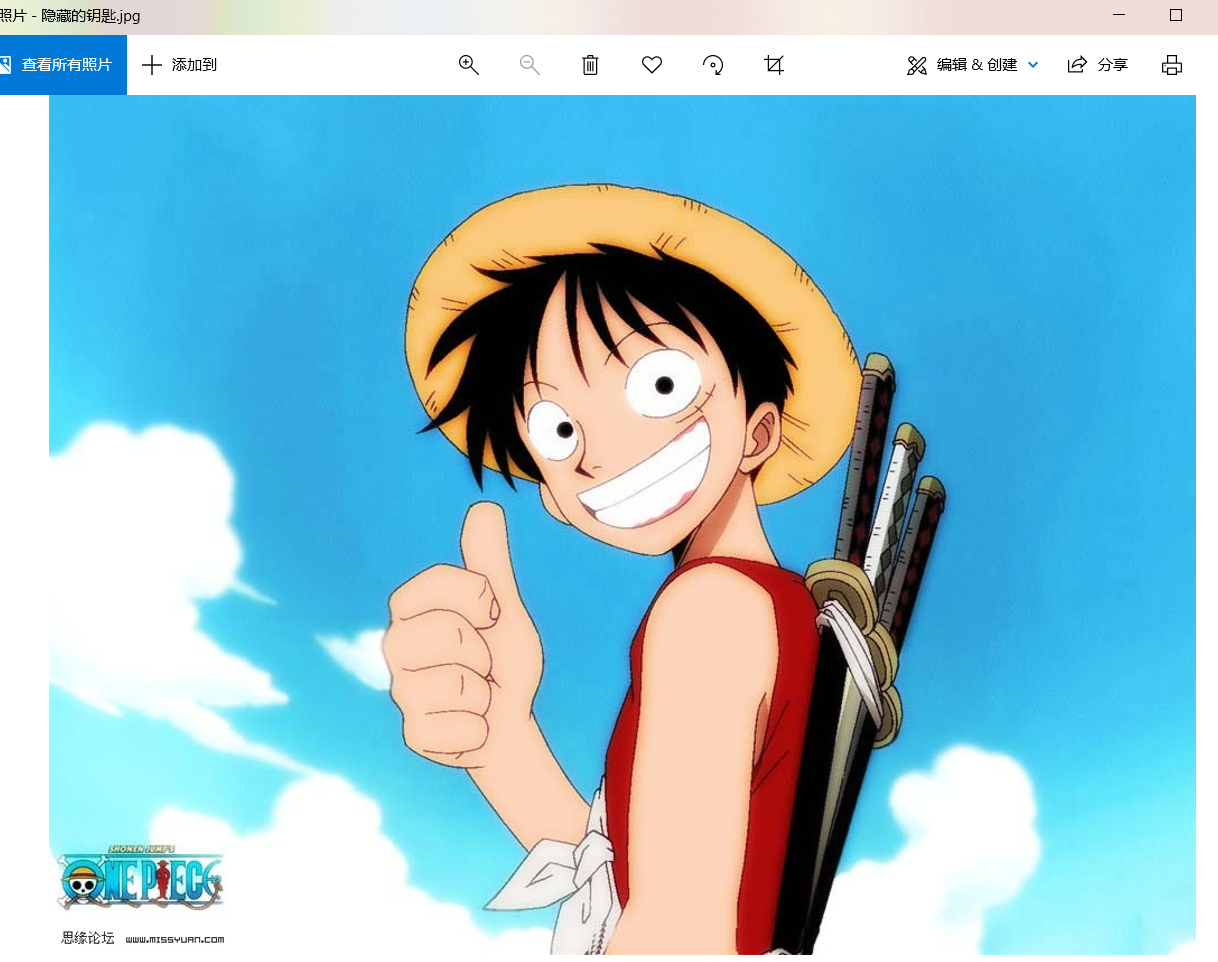
Task: Expand the blue chevron next to 编辑 & 创建
Action: (x=1033, y=65)
